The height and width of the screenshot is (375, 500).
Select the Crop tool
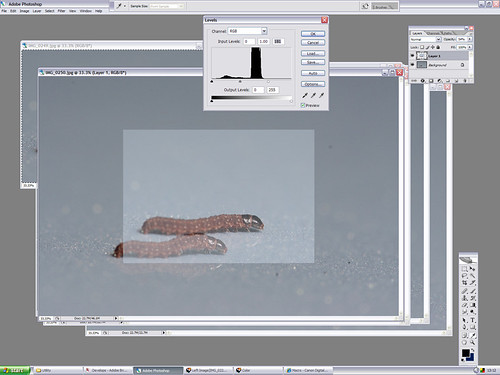coord(464,283)
